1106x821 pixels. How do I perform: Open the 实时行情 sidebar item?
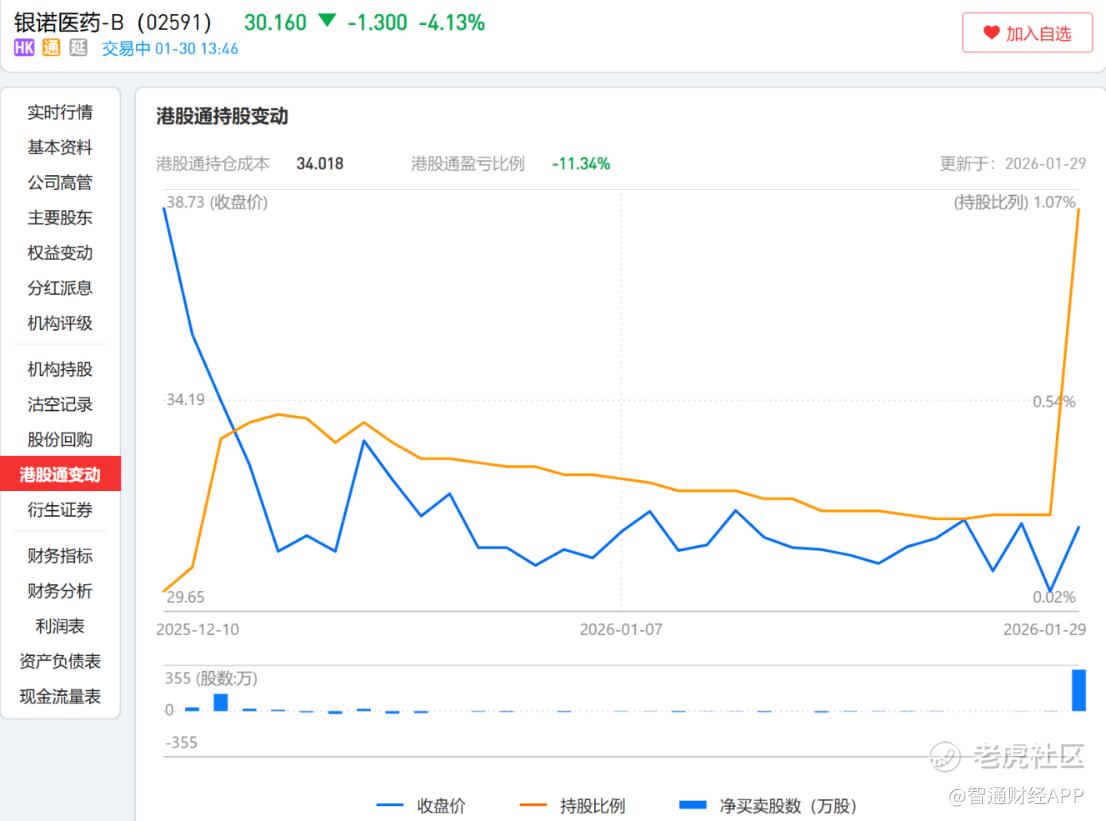click(60, 112)
